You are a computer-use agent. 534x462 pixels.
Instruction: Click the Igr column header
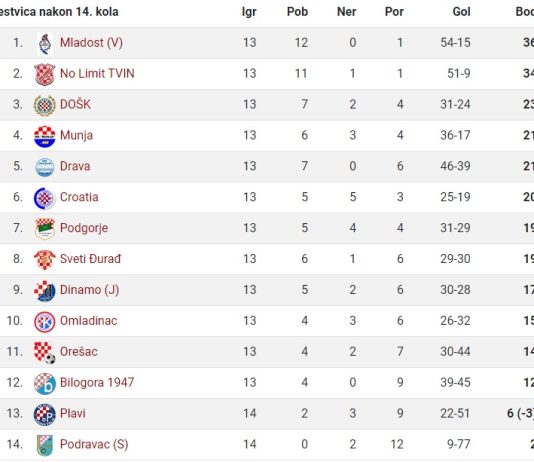249,12
